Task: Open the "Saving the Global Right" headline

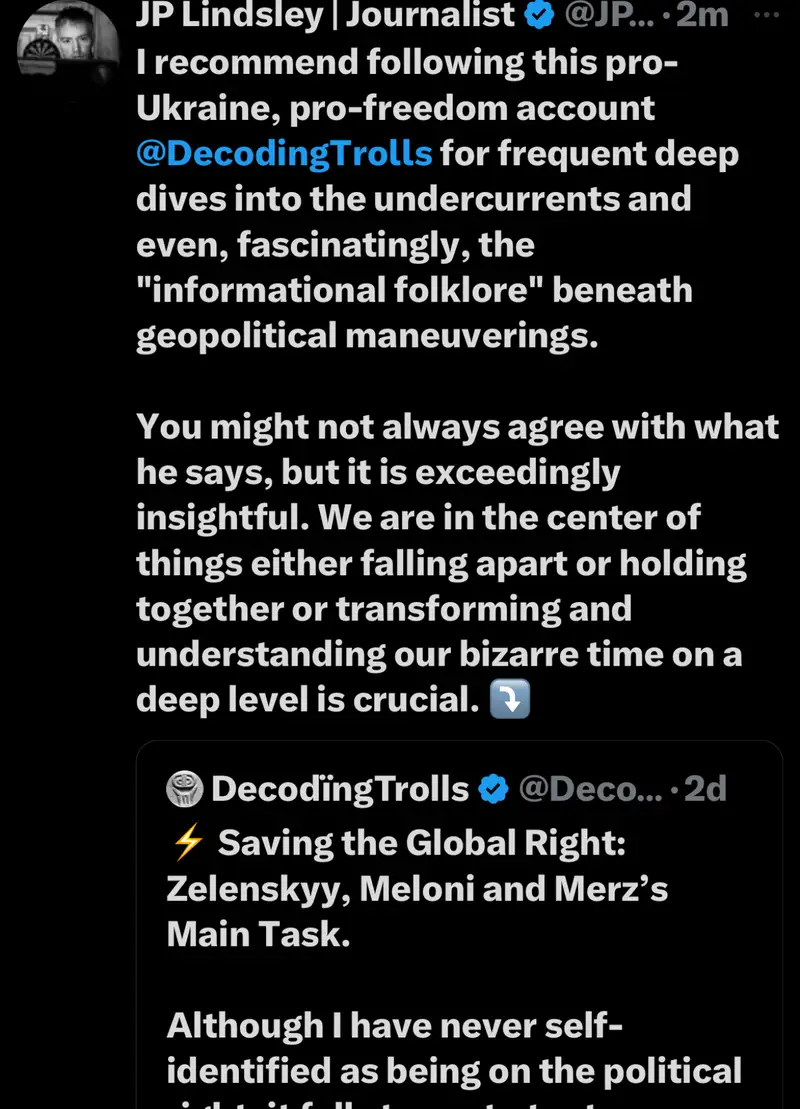Action: coord(420,843)
